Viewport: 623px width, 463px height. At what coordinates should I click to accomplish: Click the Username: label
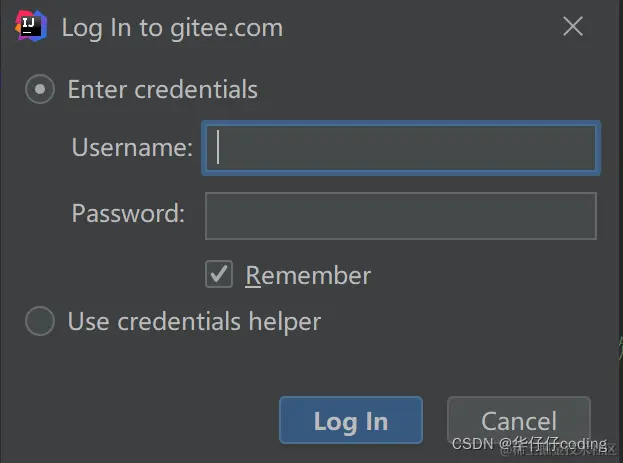click(132, 147)
